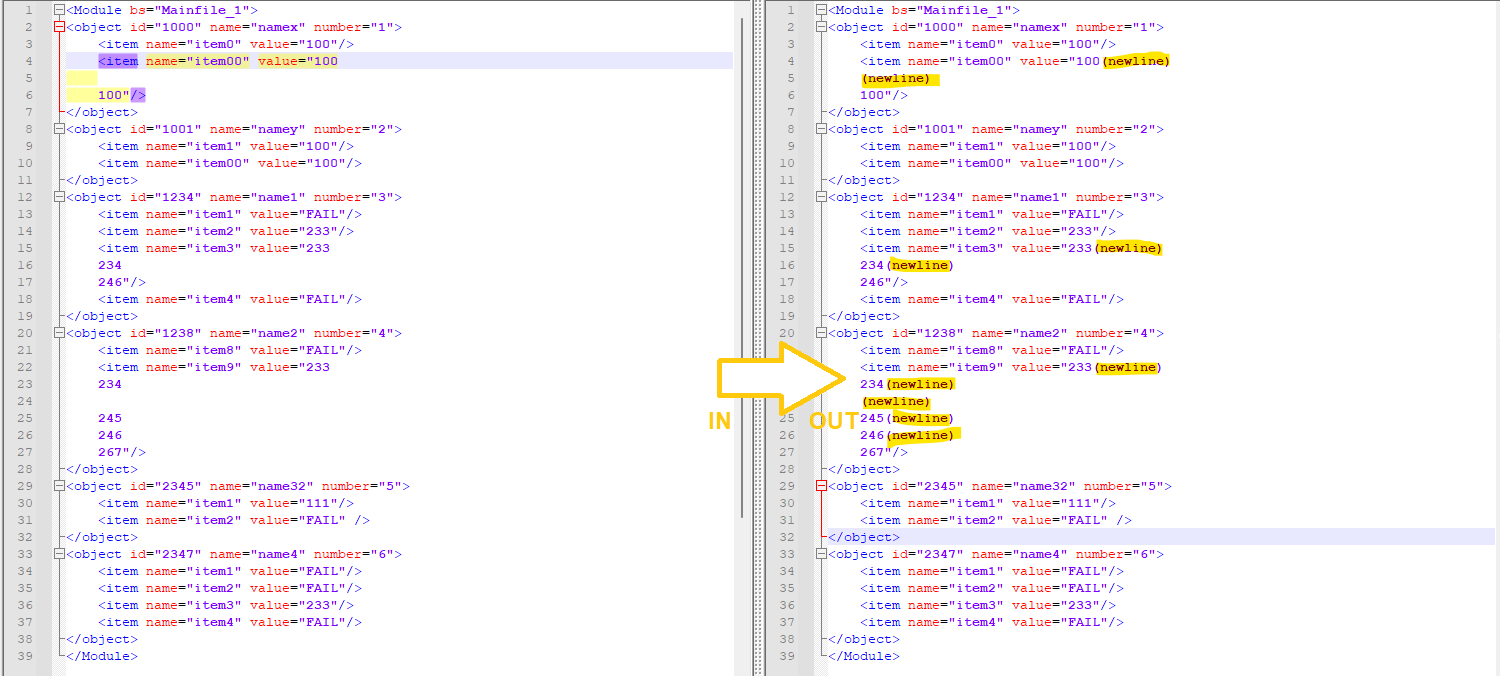Click the Module bs="Mainfile_1" line in left pane
This screenshot has width=1500, height=676.
(x=162, y=10)
